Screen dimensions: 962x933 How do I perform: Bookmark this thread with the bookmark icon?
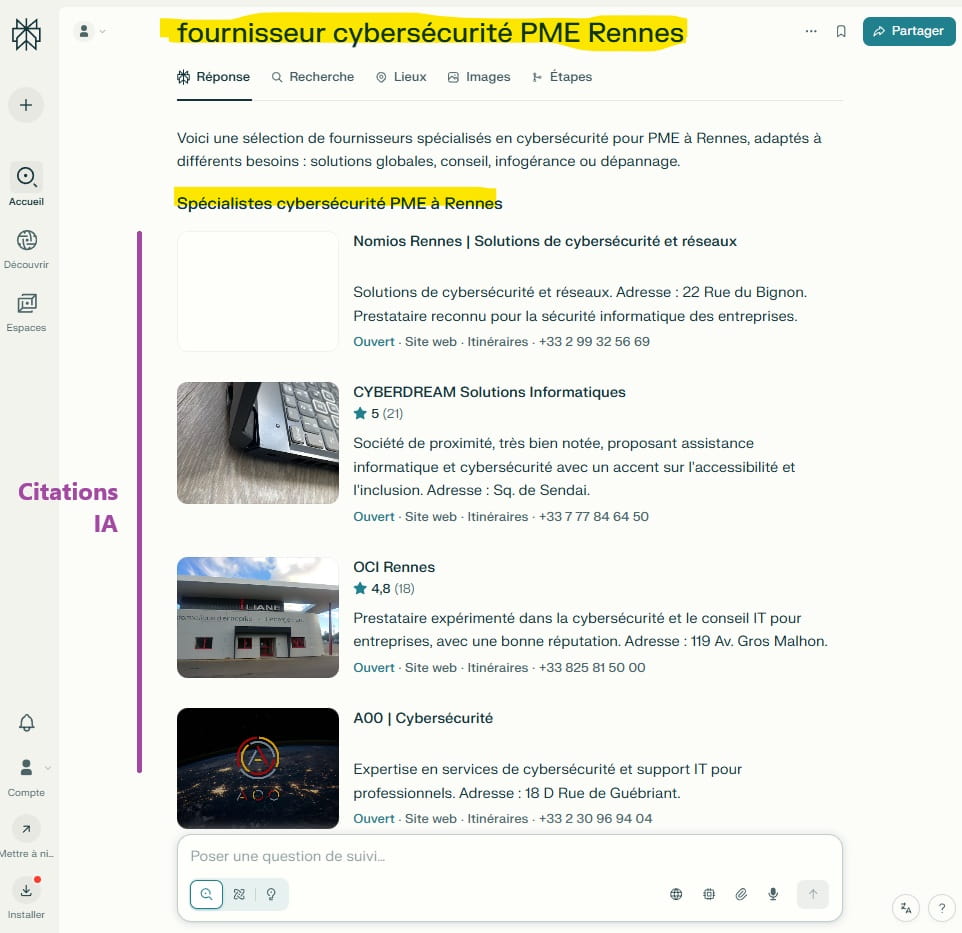(x=841, y=31)
